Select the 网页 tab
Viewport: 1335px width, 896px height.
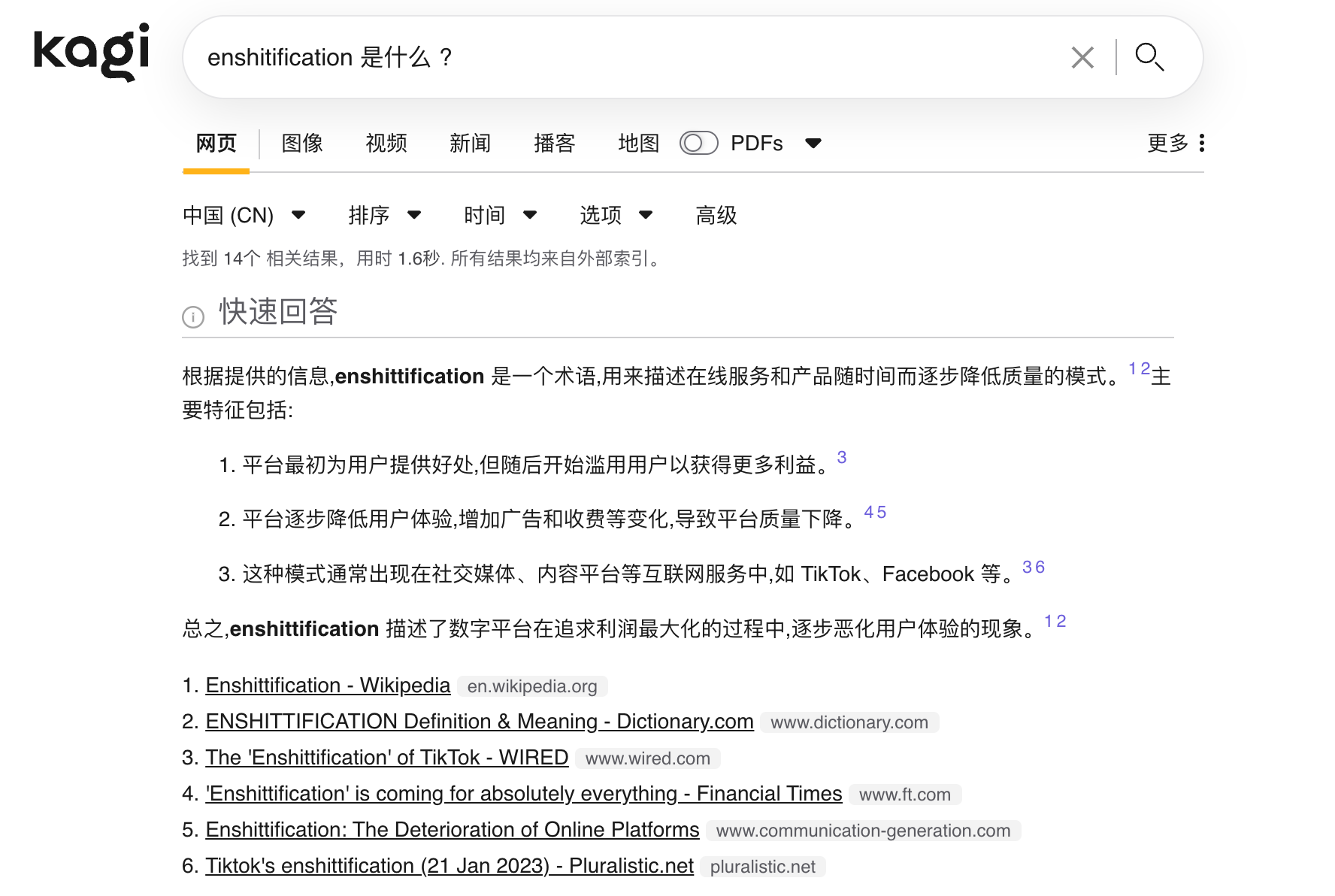[216, 143]
